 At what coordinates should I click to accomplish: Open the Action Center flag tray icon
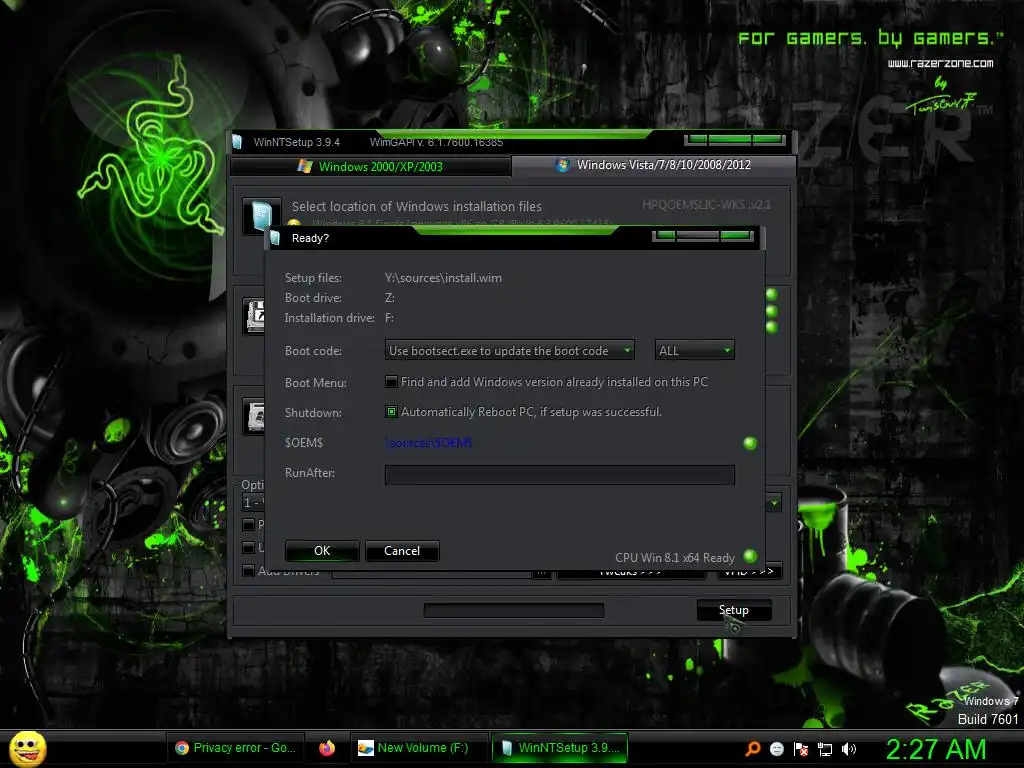coord(801,749)
